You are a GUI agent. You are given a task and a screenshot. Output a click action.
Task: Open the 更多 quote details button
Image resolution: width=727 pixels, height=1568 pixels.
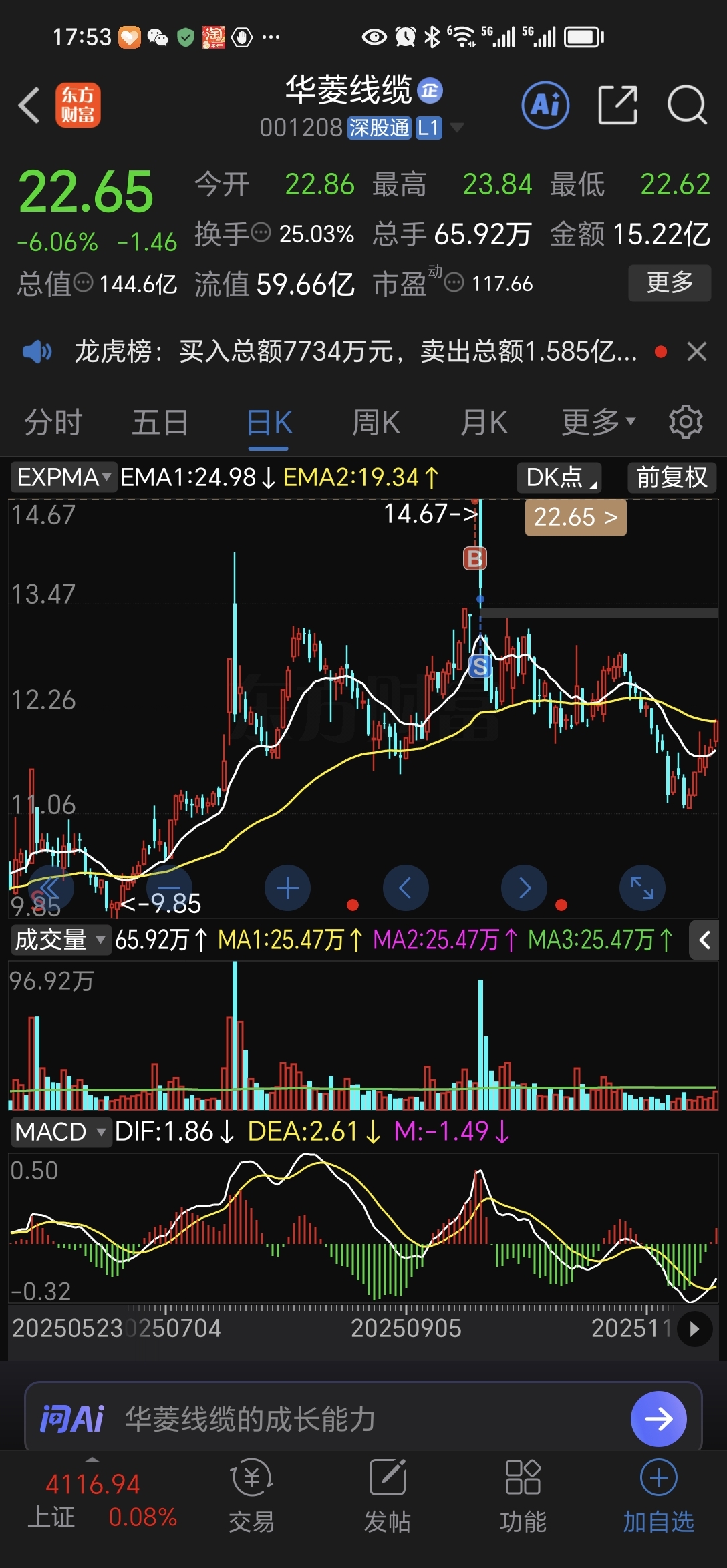pos(670,282)
